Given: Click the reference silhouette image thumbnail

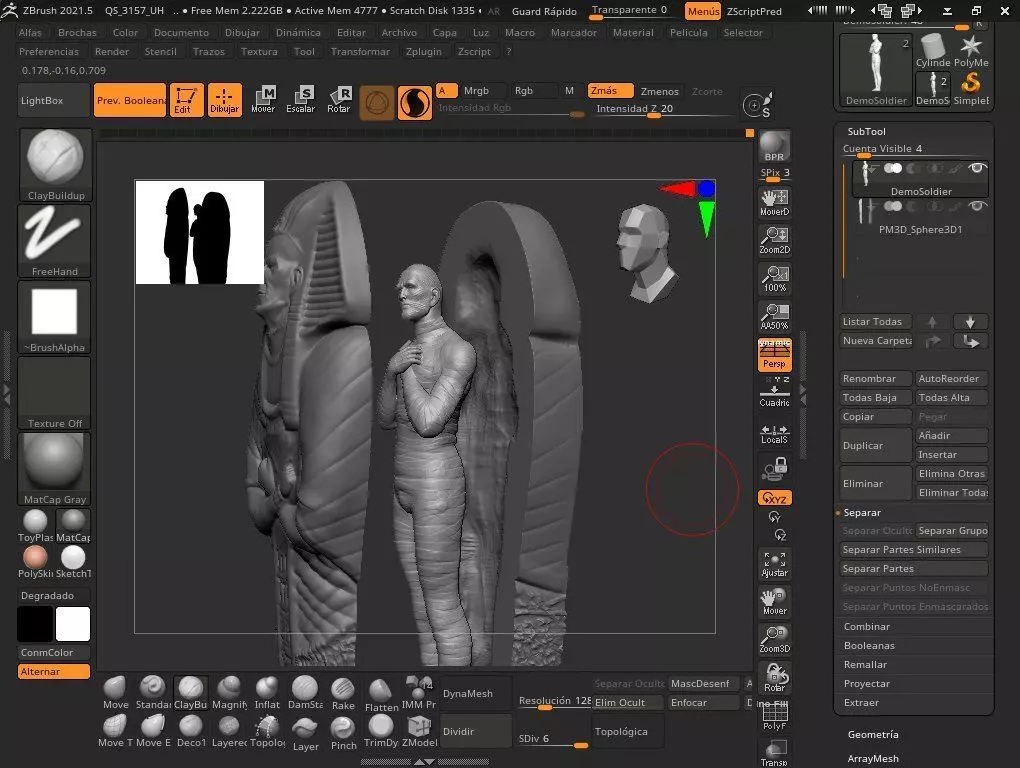Looking at the screenshot, I should (x=200, y=232).
